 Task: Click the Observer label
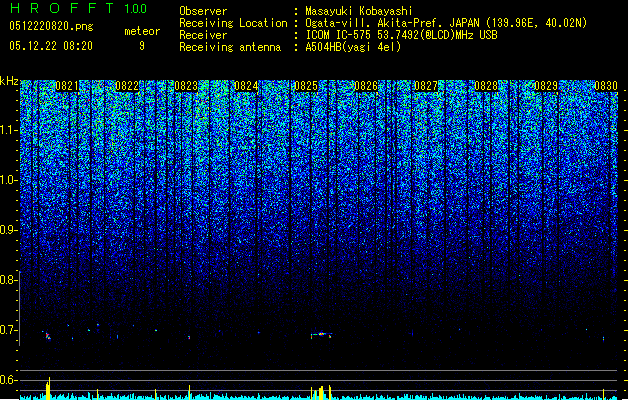pyautogui.click(x=203, y=11)
